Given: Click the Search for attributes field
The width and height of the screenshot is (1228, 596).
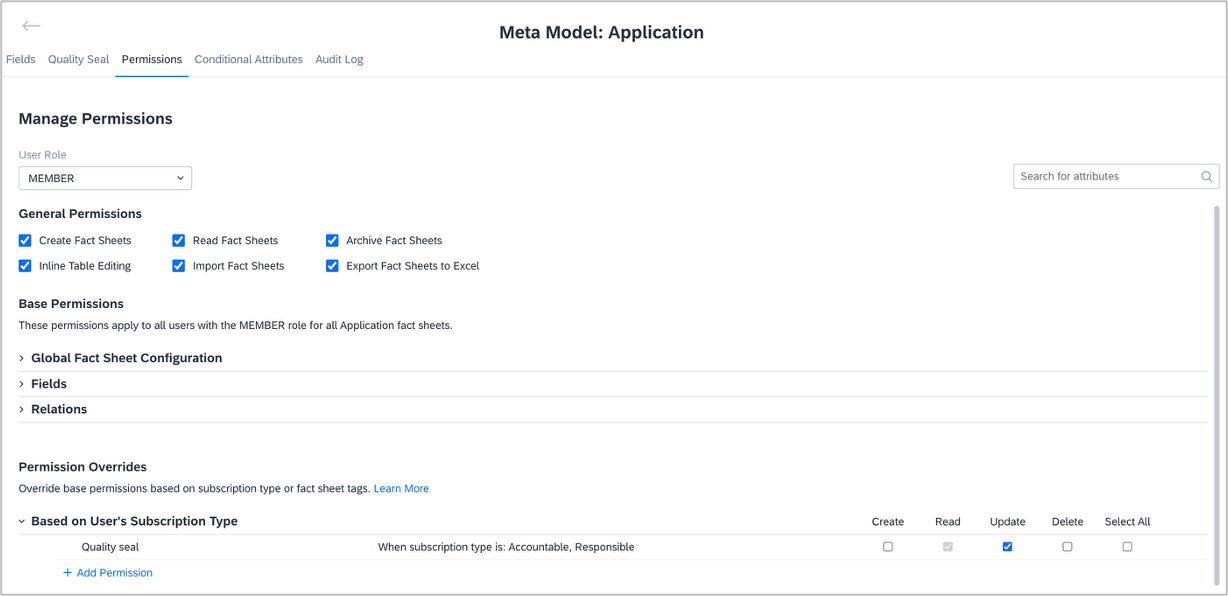Looking at the screenshot, I should [1105, 177].
